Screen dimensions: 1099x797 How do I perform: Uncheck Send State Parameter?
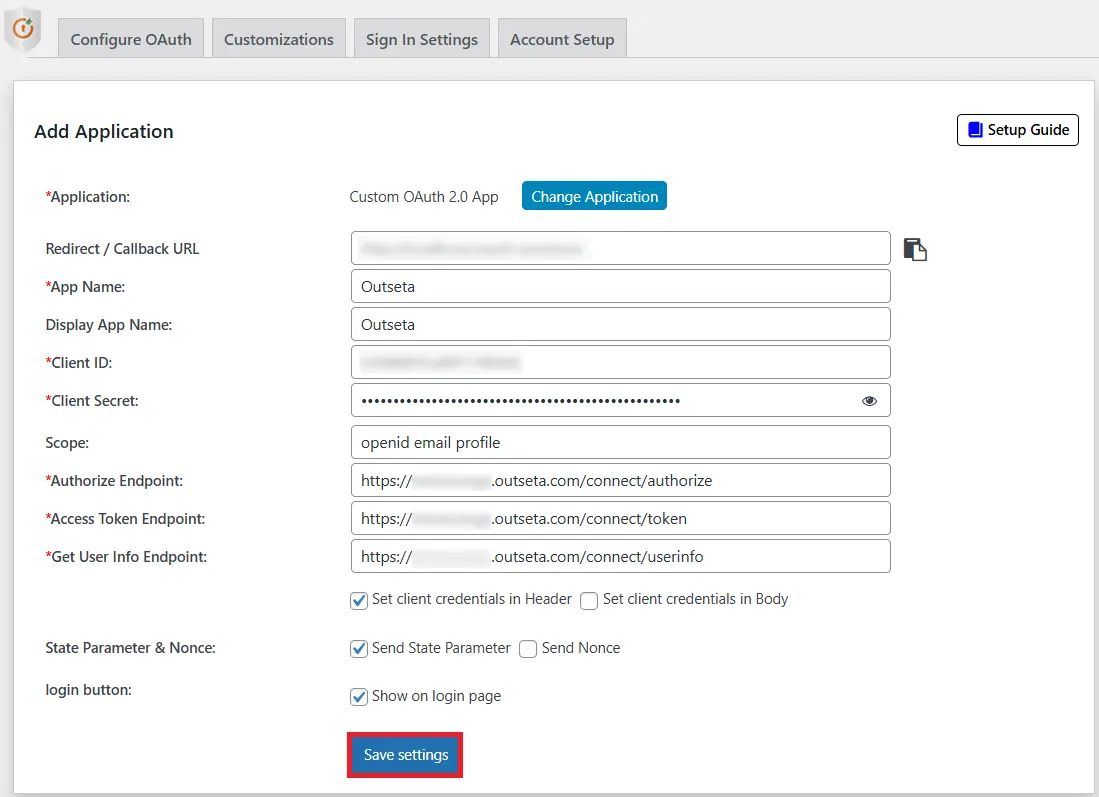click(x=359, y=649)
